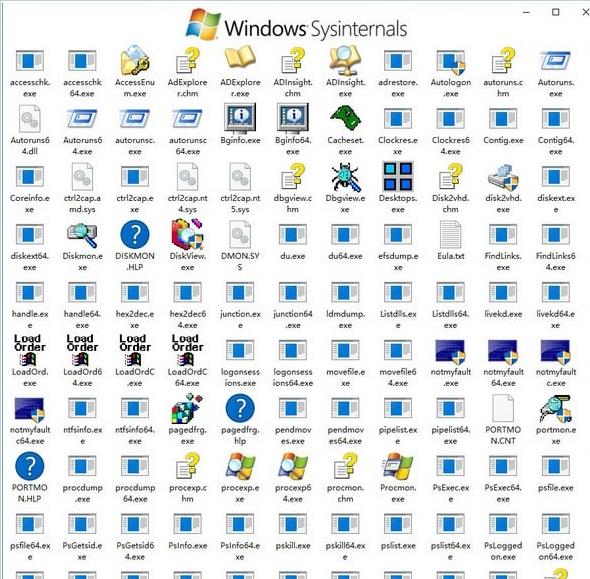Open the AdExplorer.chm help file icon
Image resolution: width=590 pixels, height=579 pixels.
pyautogui.click(x=187, y=61)
